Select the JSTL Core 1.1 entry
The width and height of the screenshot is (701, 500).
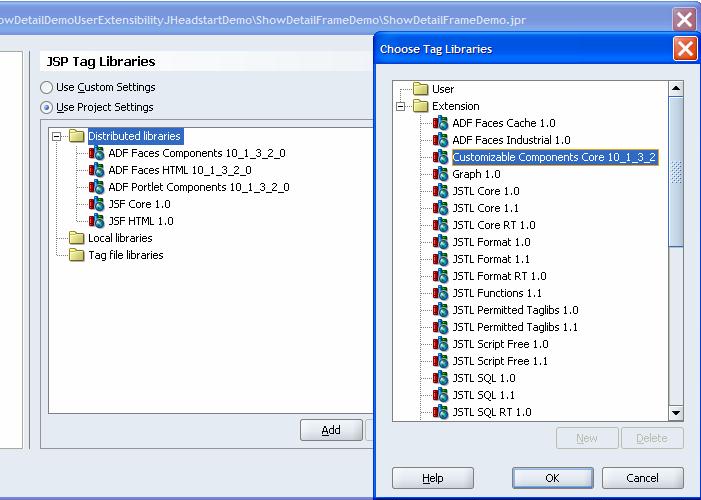click(486, 208)
